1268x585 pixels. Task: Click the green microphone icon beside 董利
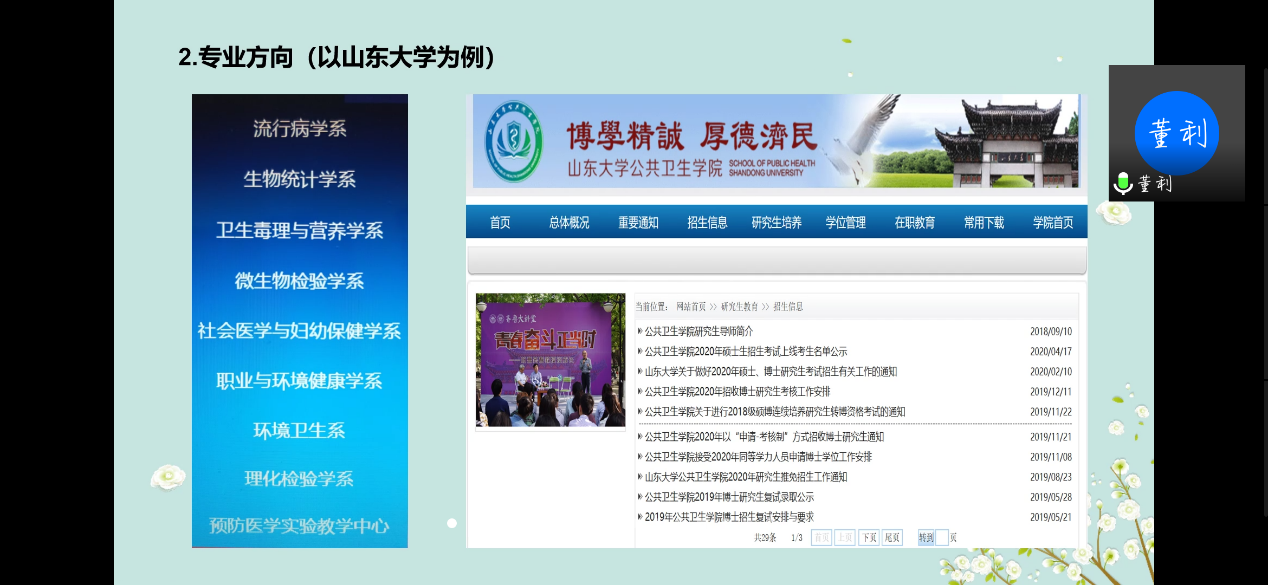[1123, 184]
